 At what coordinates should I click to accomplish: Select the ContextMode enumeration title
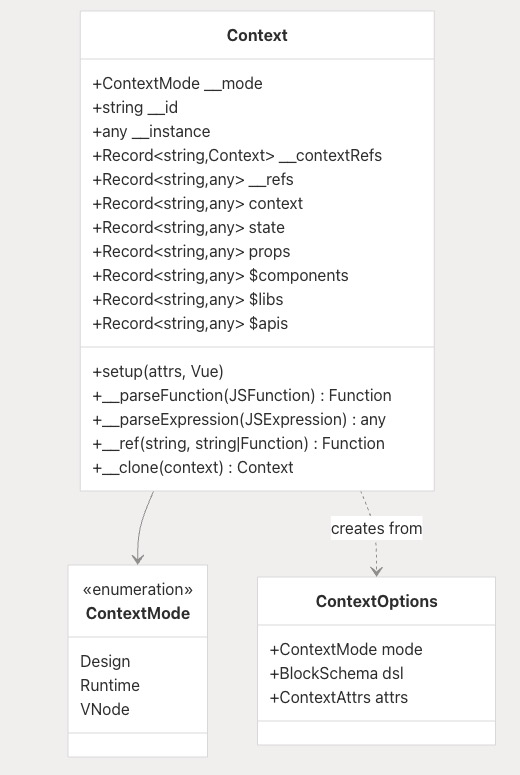[138, 613]
